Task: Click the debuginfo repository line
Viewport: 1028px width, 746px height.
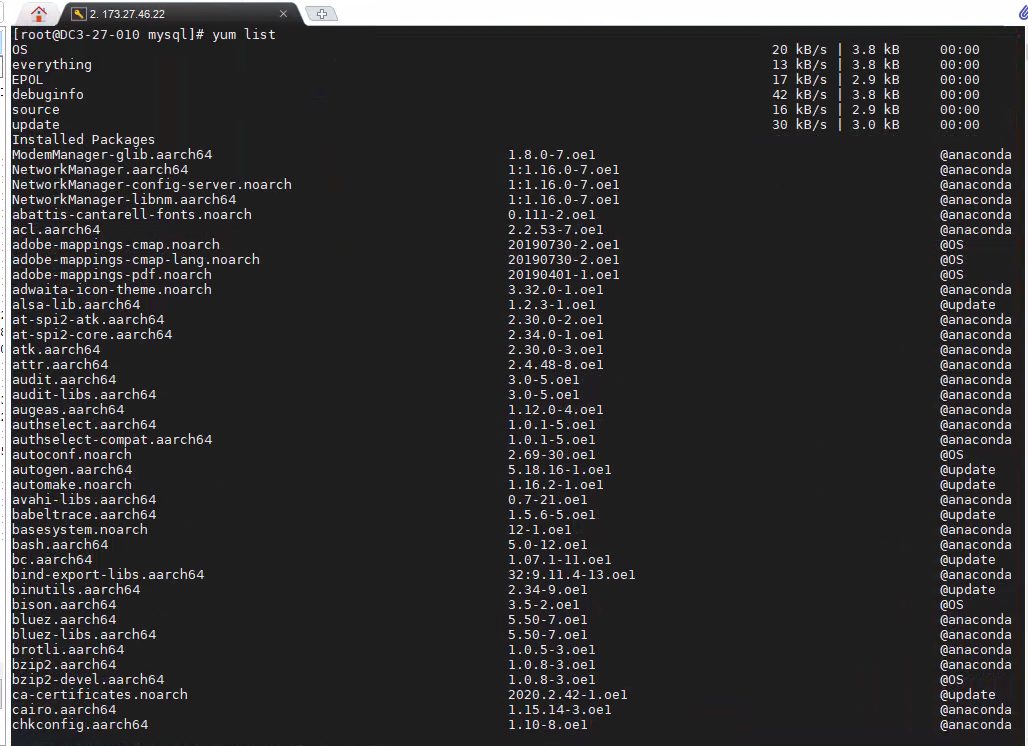Action: [47, 95]
